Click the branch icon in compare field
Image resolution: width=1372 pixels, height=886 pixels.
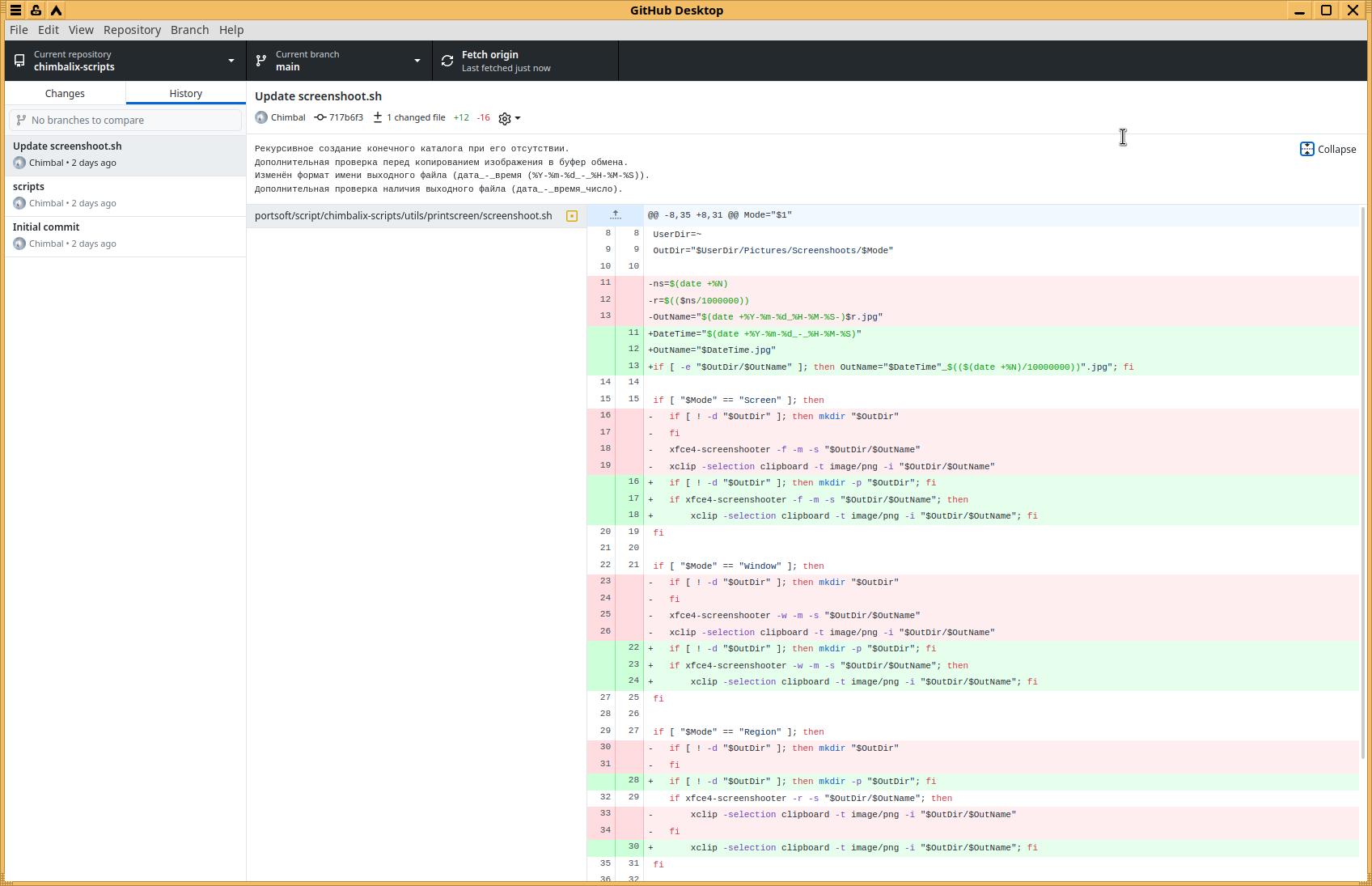coord(22,120)
